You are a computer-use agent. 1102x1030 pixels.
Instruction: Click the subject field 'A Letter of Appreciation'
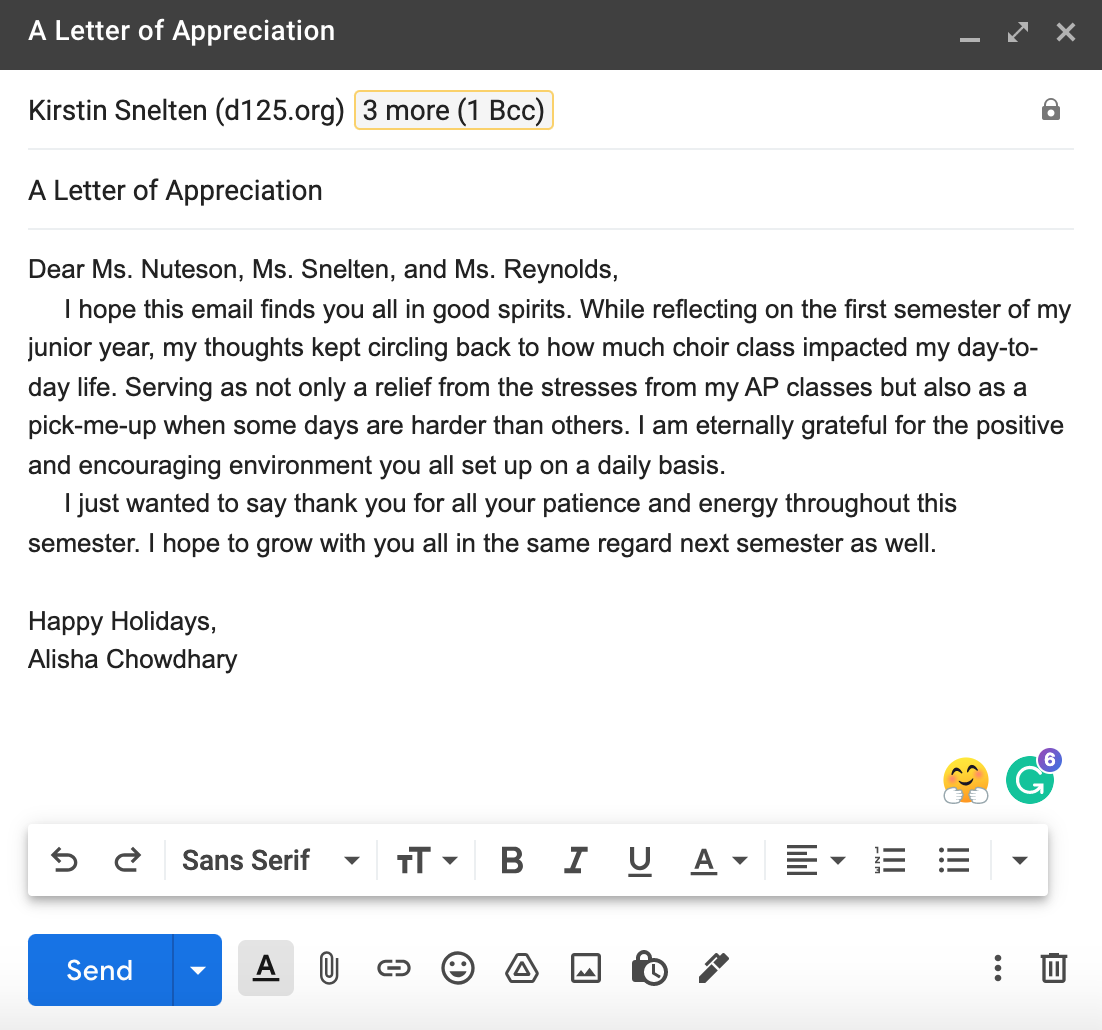[x=551, y=190]
